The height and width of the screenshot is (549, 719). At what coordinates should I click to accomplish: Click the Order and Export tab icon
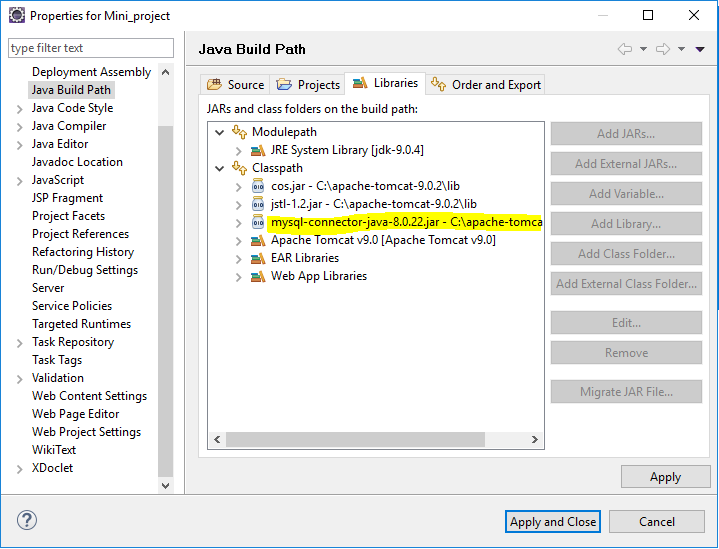click(x=438, y=84)
